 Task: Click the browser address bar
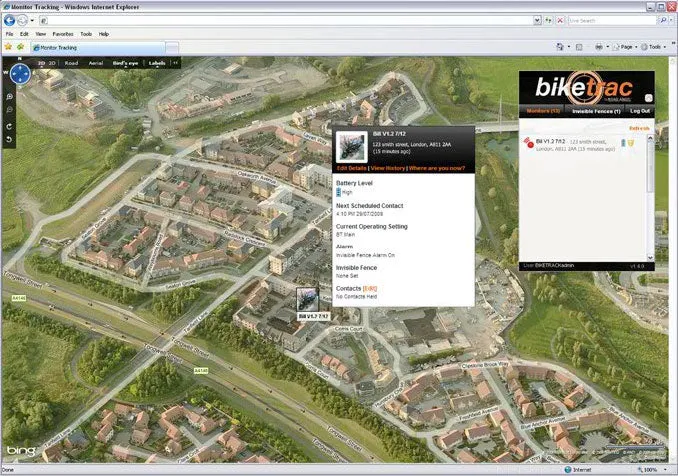(x=285, y=20)
